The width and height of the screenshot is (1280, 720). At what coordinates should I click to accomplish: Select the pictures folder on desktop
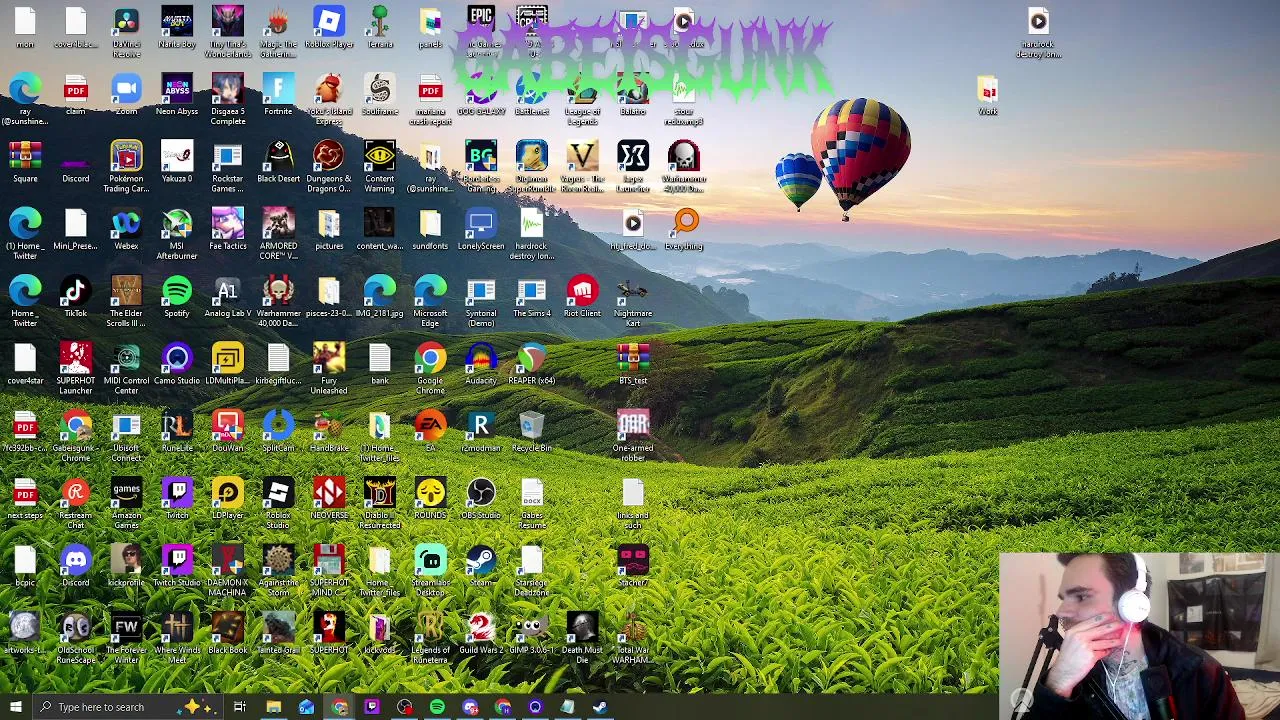pyautogui.click(x=329, y=230)
